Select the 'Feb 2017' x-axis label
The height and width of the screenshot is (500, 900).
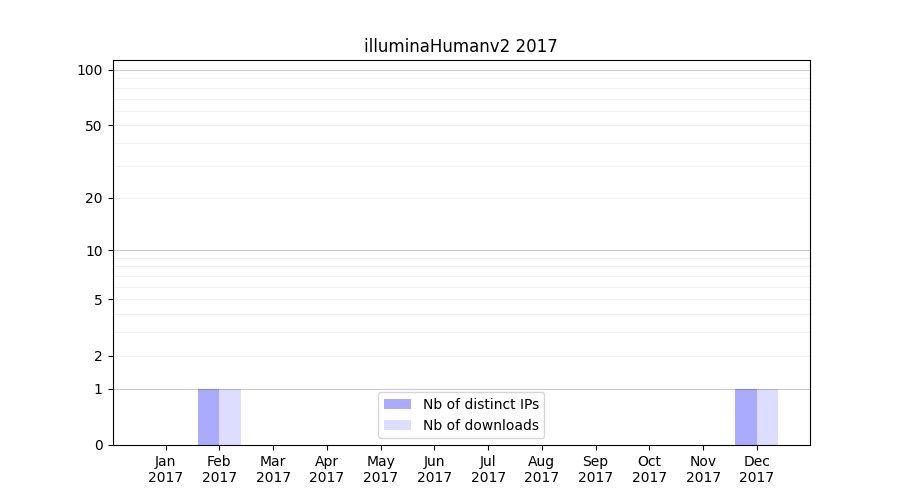click(x=219, y=469)
